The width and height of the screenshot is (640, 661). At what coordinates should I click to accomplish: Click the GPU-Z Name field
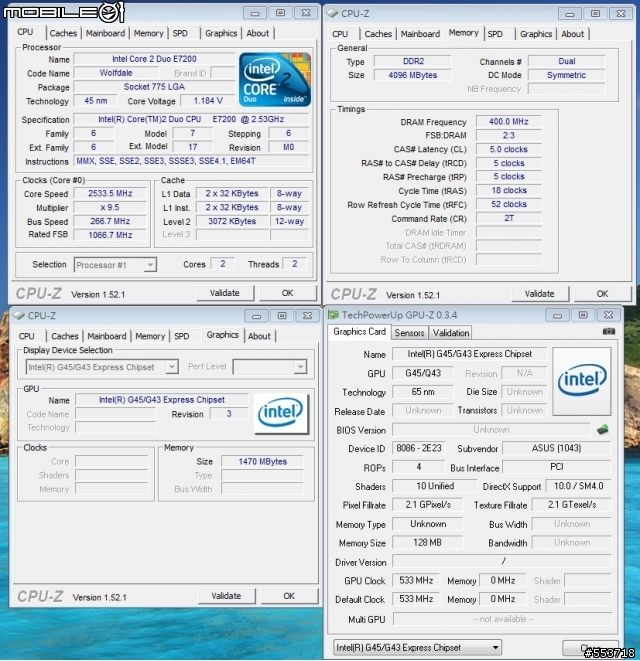(470, 354)
